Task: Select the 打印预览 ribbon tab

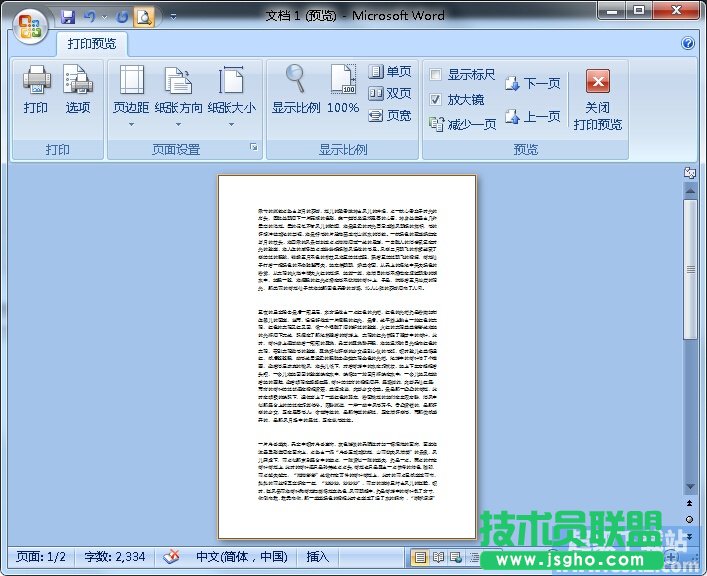Action: pyautogui.click(x=92, y=44)
